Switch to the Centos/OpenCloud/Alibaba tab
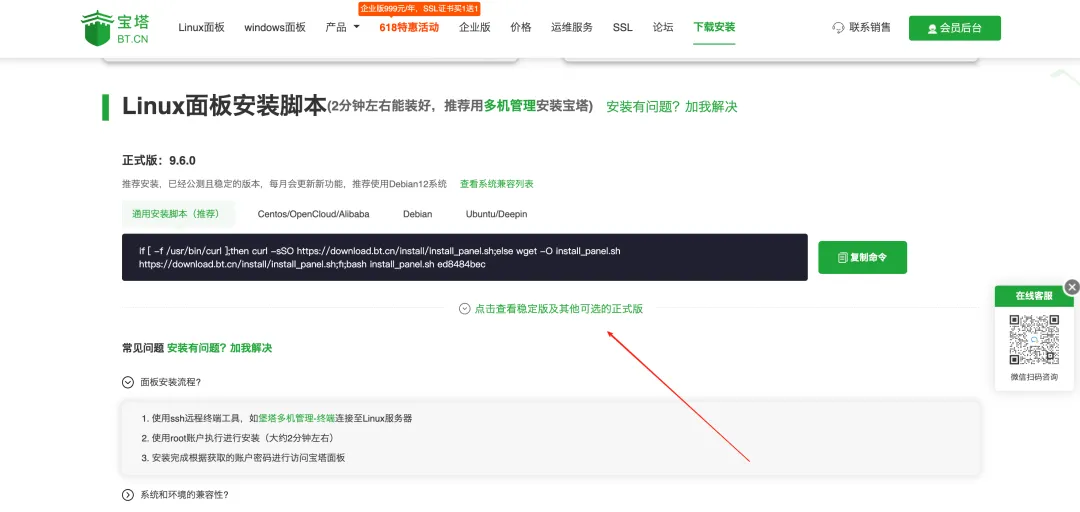Viewport: 1080px width, 512px height. click(313, 214)
